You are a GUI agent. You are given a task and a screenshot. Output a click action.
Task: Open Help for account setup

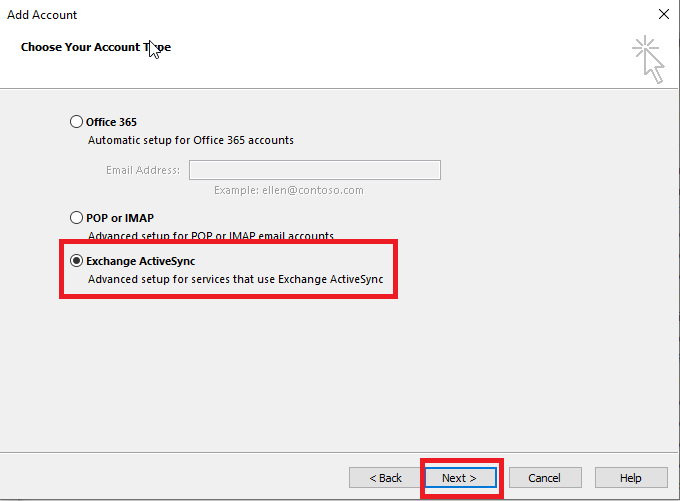click(631, 478)
